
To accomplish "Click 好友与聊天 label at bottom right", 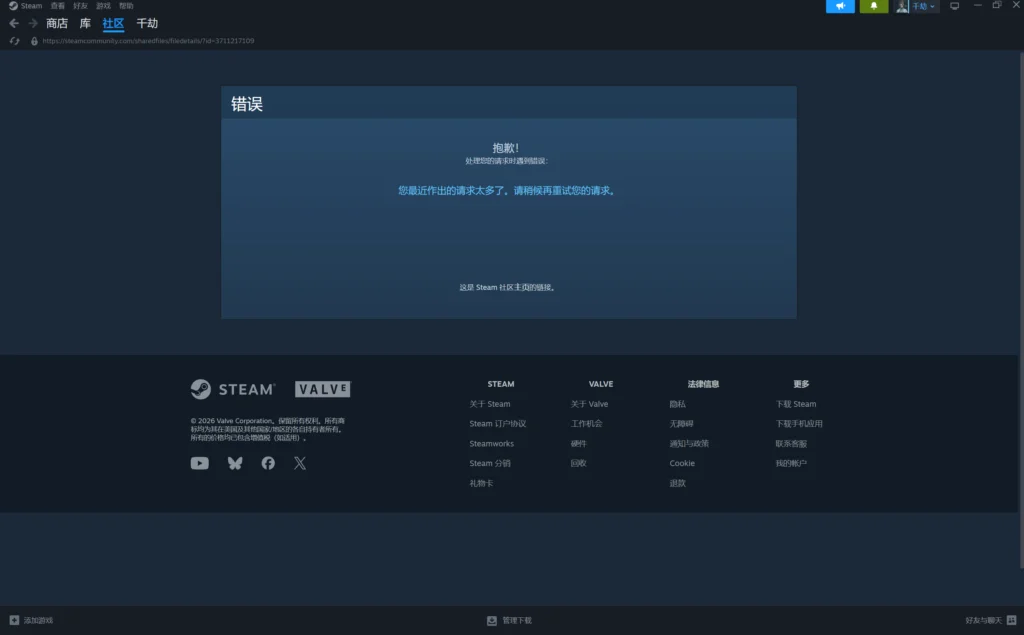I will [984, 621].
